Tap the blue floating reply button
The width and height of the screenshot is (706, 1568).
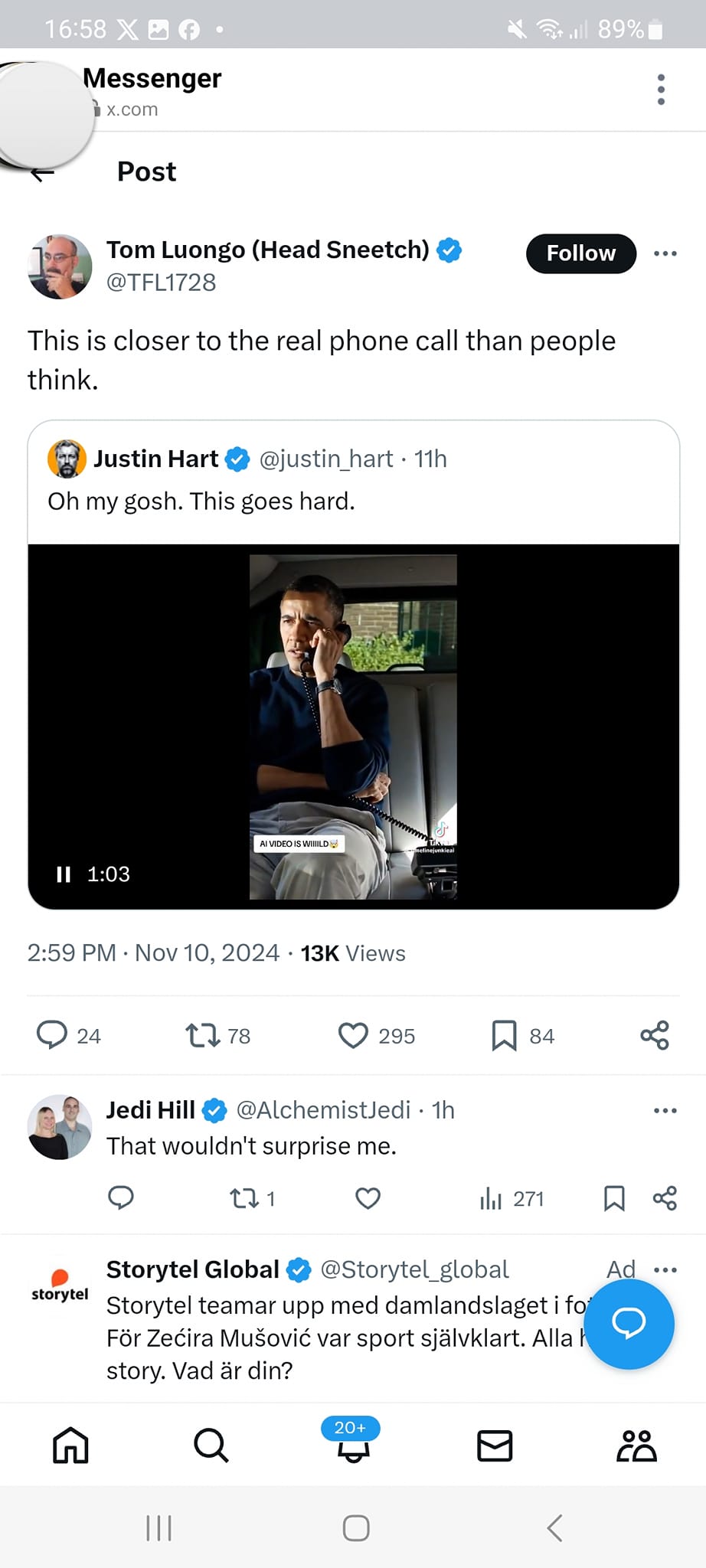click(x=629, y=1323)
